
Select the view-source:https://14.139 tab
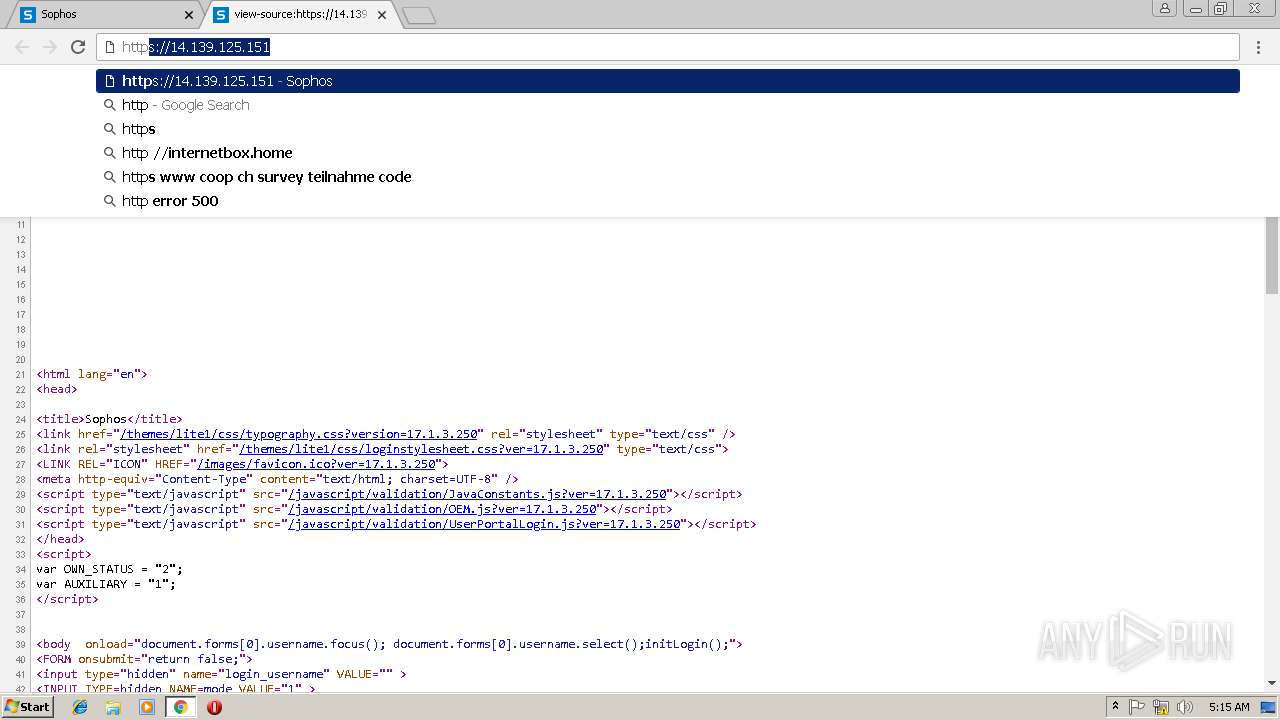(300, 15)
